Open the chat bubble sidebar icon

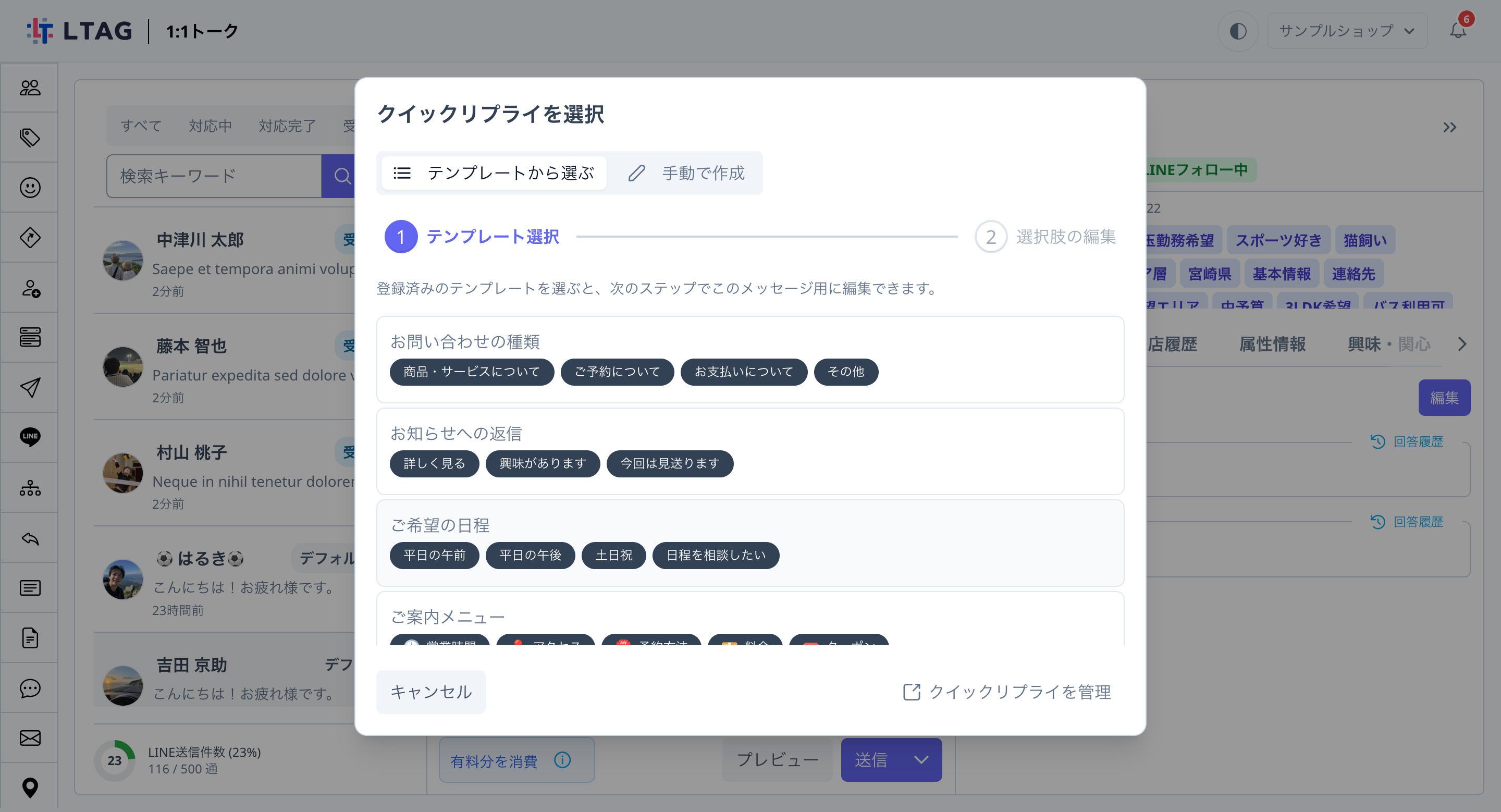pos(30,688)
